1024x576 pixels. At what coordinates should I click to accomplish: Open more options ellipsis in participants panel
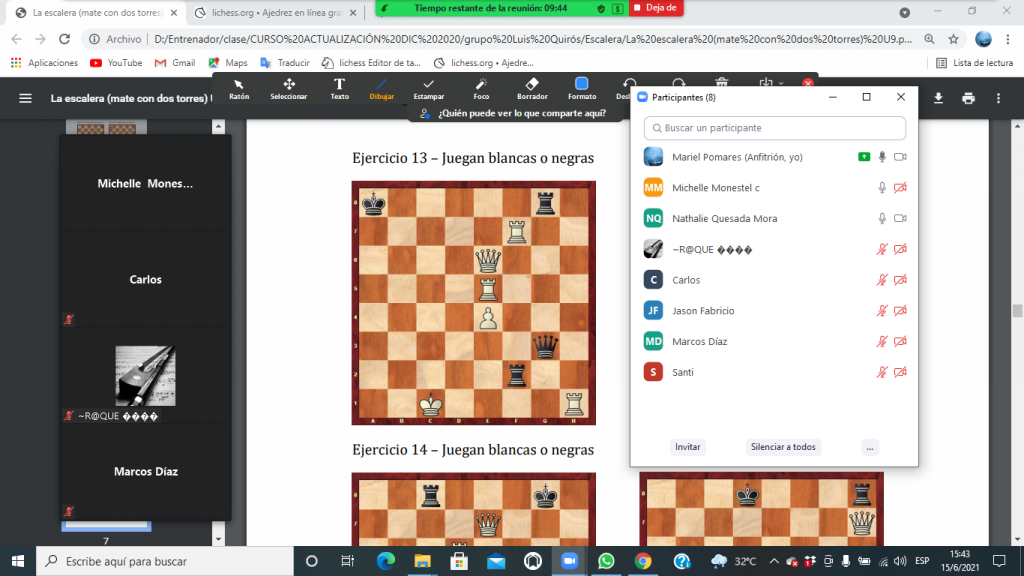point(869,447)
